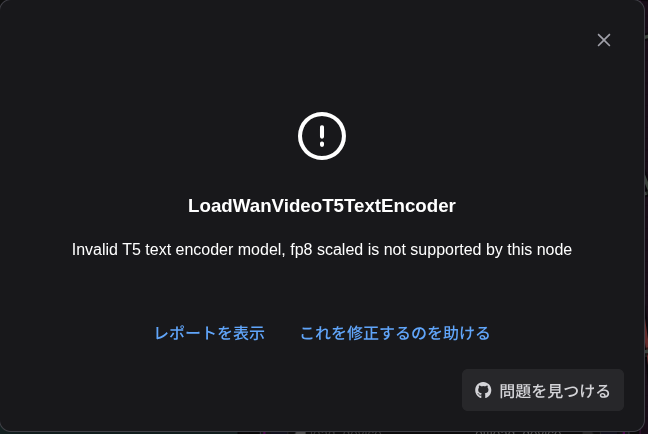Click the LoadWanVideoT5TextEncoder heading
This screenshot has height=434, width=648.
(322, 206)
